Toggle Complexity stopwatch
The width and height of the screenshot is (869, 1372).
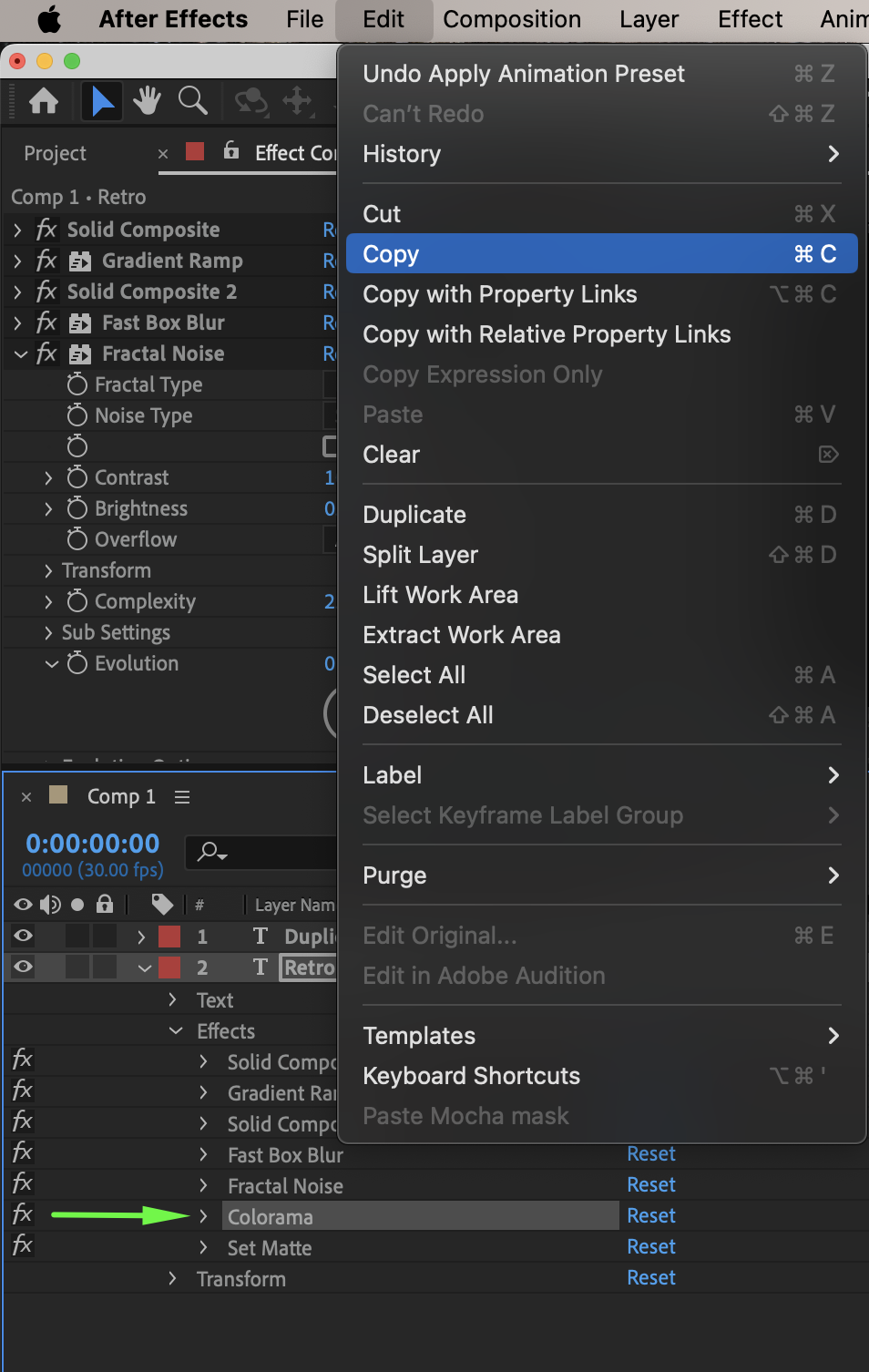[77, 601]
